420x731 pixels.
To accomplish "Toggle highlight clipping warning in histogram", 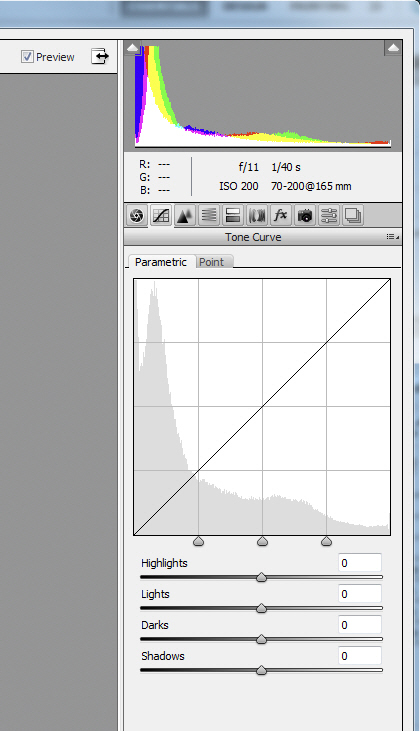I will (393, 48).
